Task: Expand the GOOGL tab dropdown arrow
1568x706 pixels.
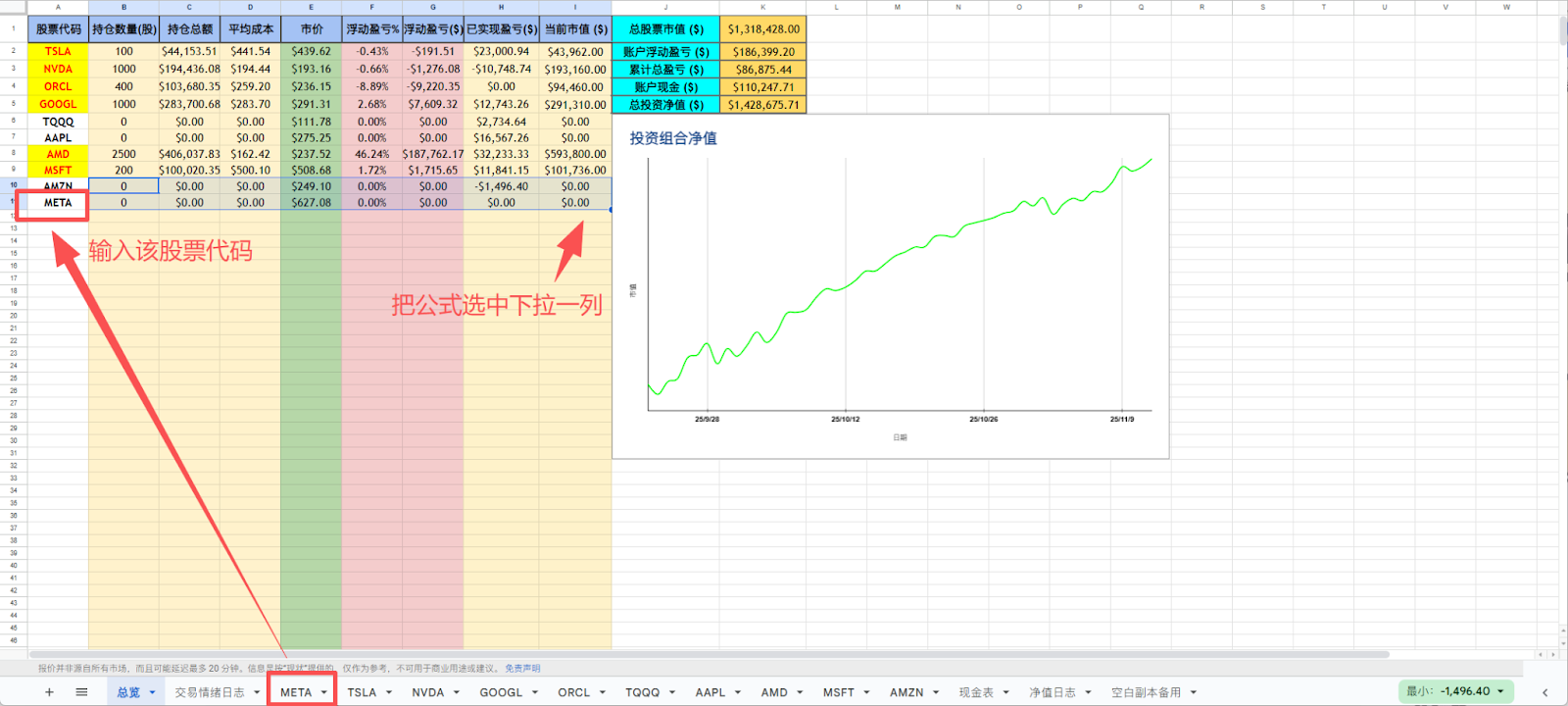Action: [x=535, y=692]
